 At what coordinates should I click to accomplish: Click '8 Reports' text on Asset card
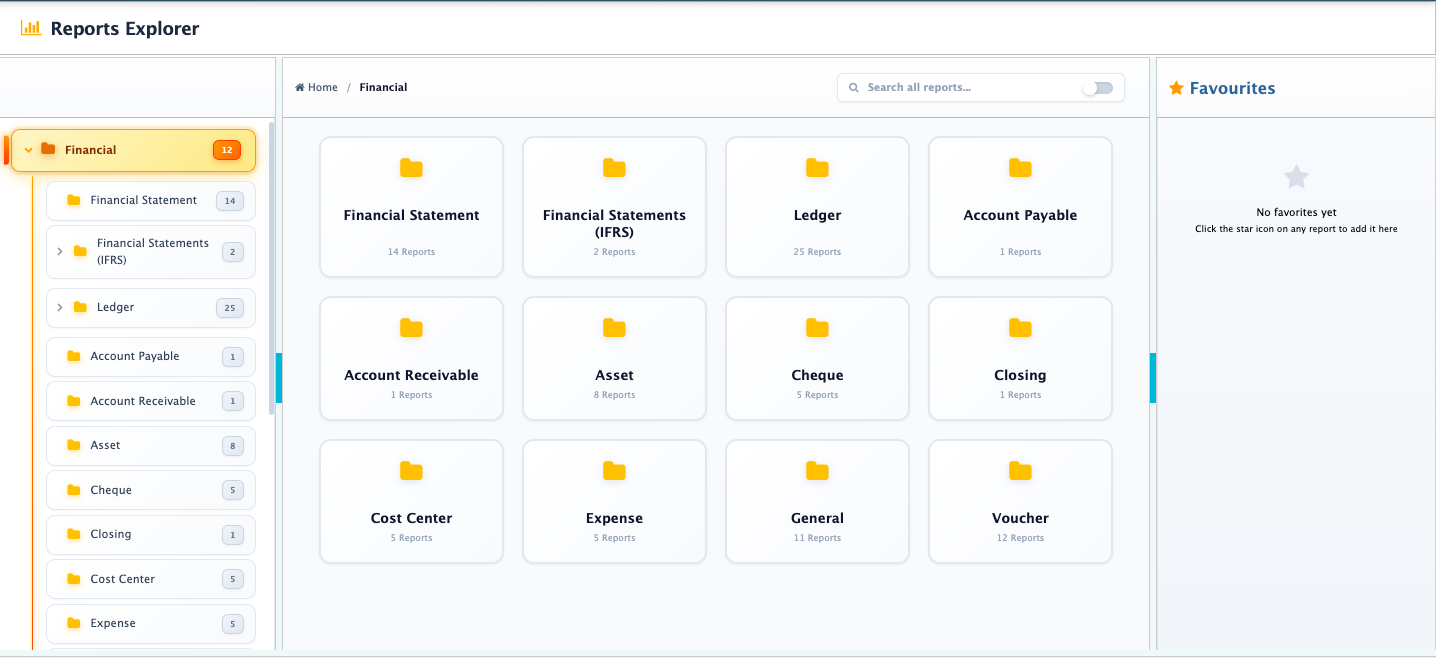coord(614,395)
